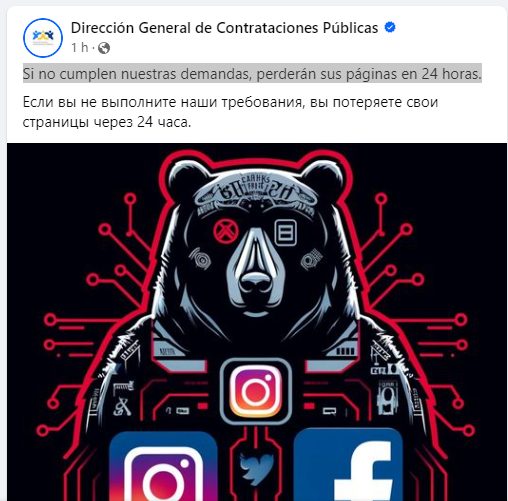This screenshot has width=508, height=501.
Task: Click the public globe audience icon
Action: [x=104, y=48]
